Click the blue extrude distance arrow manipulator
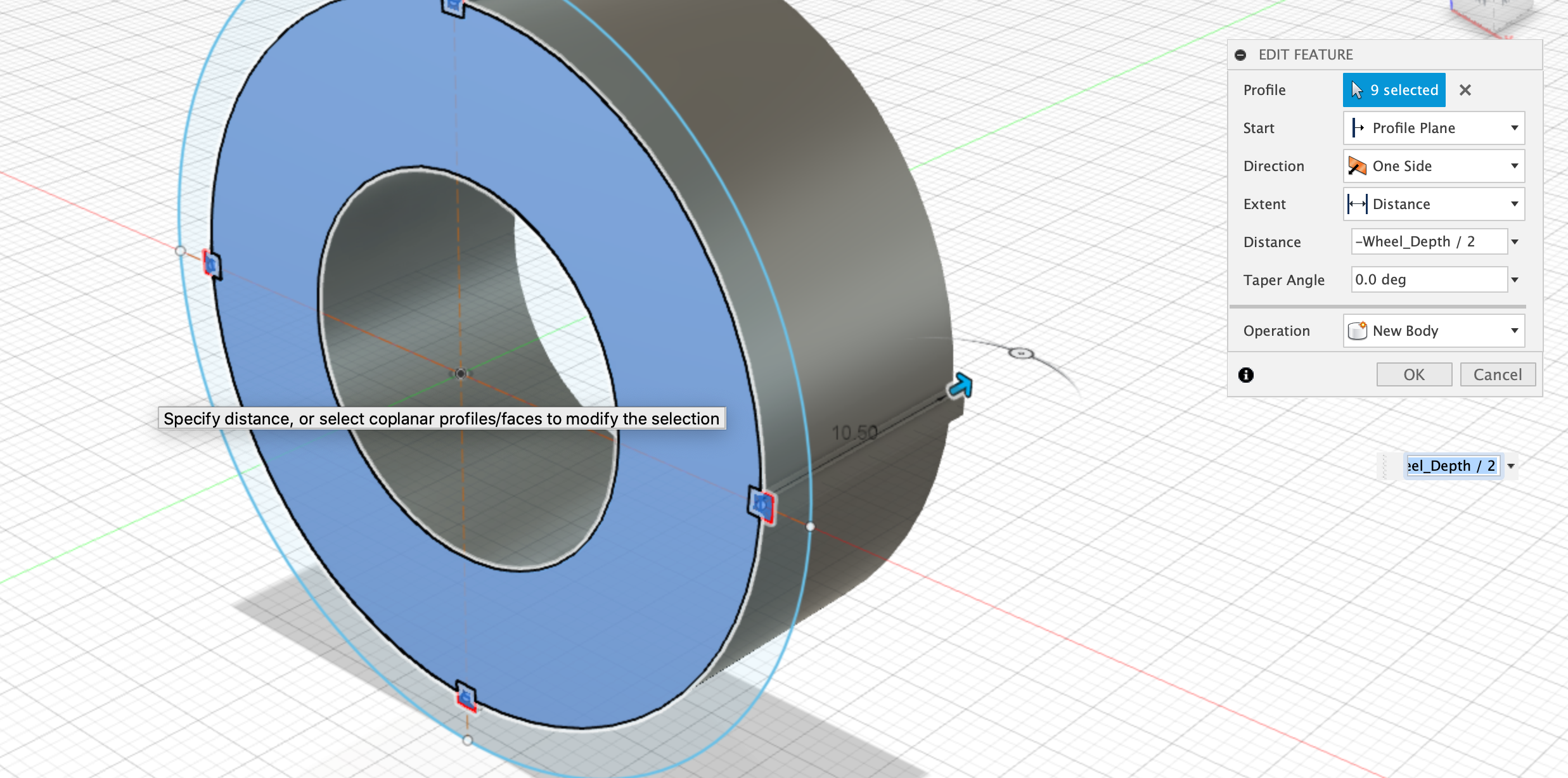 [960, 385]
